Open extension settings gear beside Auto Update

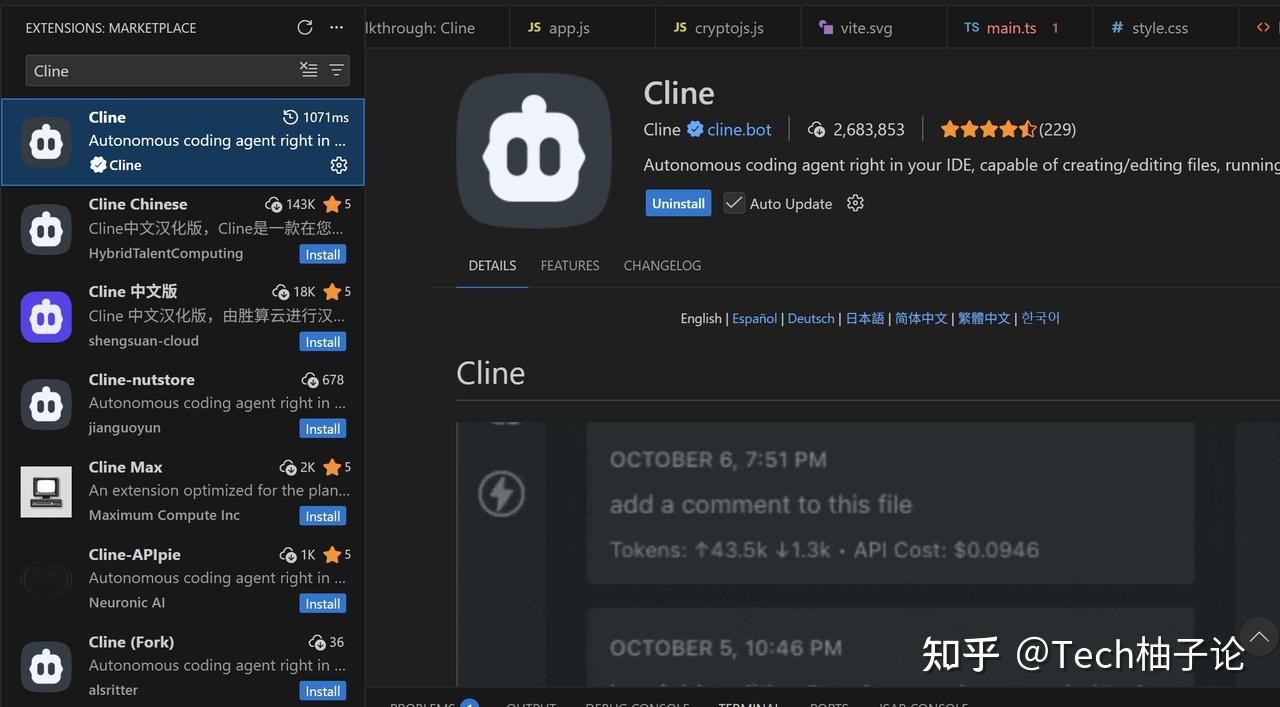[x=855, y=203]
